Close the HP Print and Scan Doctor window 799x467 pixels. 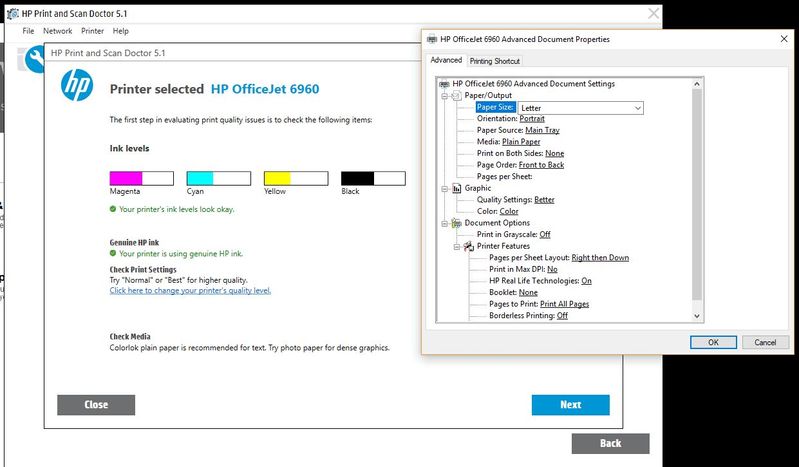653,14
